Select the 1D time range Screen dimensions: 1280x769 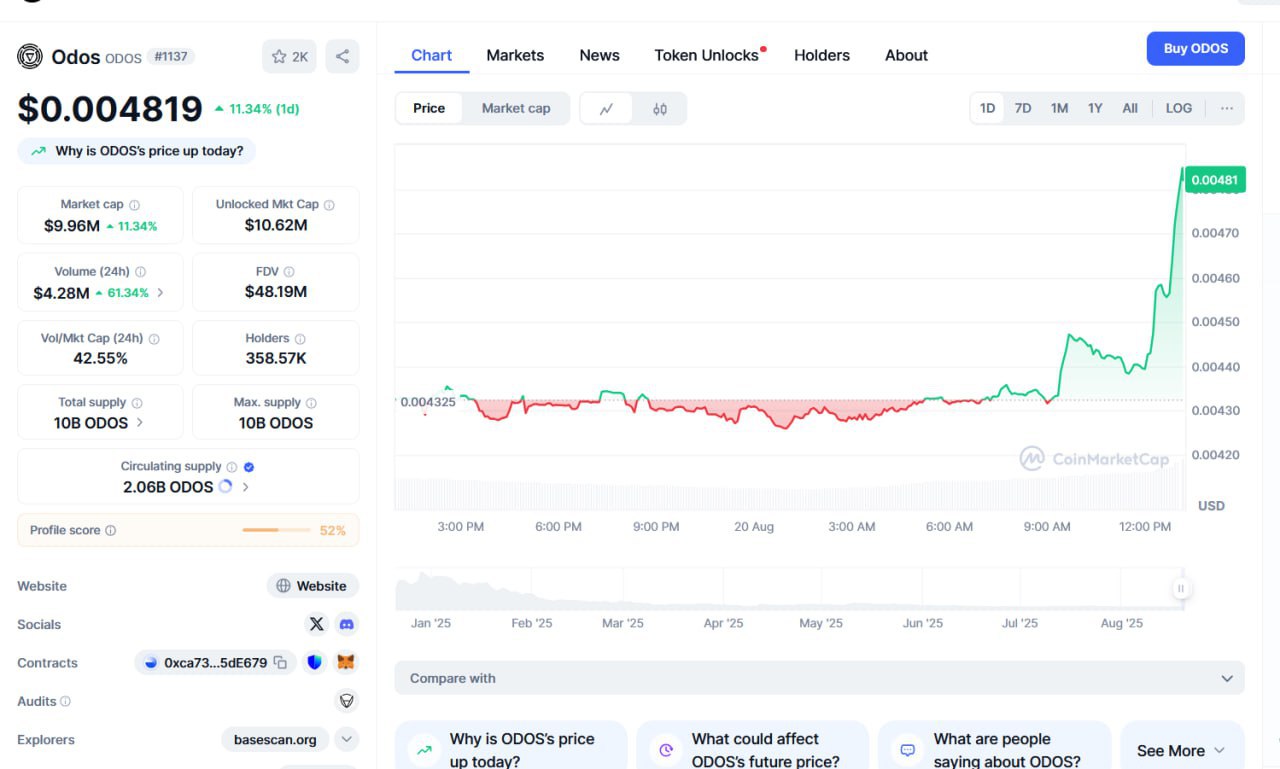click(x=987, y=108)
